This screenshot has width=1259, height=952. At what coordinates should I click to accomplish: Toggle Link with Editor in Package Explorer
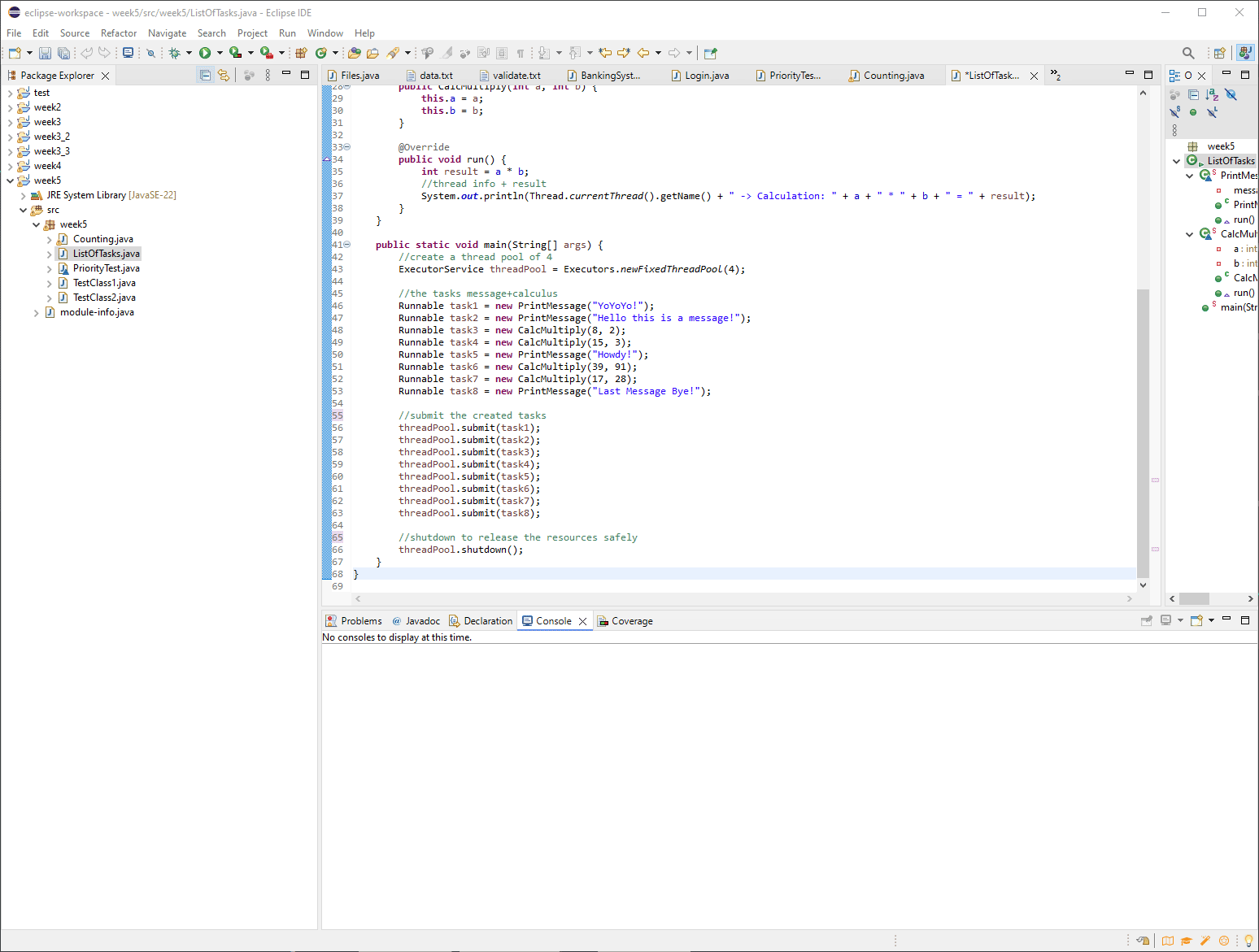(224, 75)
